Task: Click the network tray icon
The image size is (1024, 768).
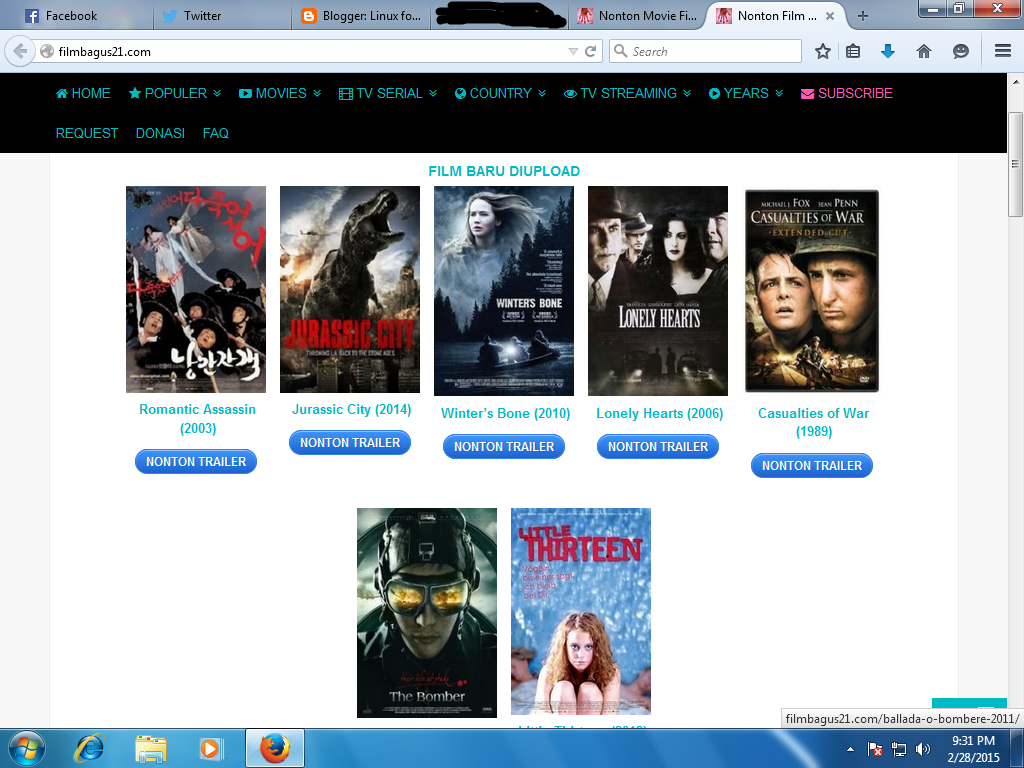Action: pos(899,749)
